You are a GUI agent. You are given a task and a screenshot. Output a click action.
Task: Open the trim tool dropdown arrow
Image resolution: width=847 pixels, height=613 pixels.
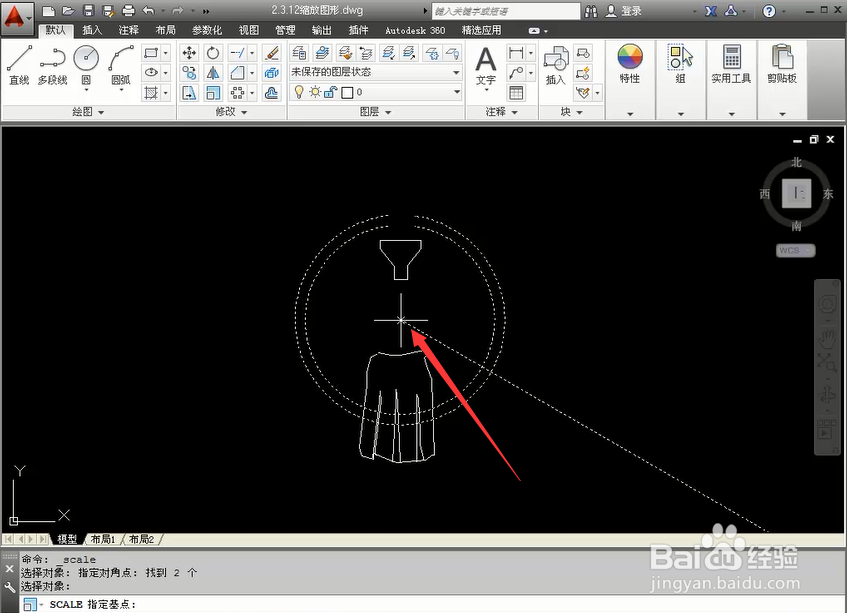coord(252,53)
